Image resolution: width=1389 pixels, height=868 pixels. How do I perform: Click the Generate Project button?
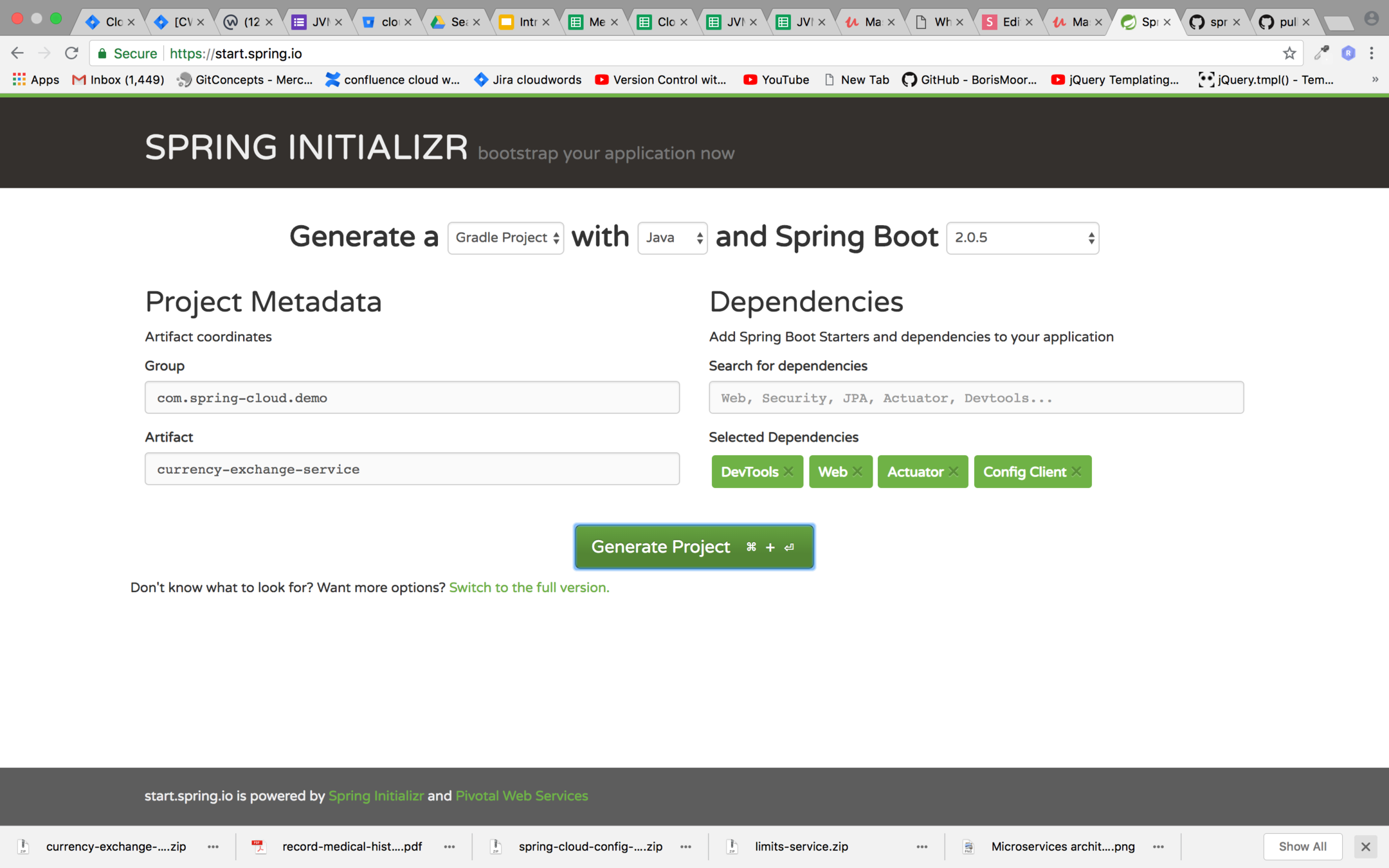click(x=694, y=547)
